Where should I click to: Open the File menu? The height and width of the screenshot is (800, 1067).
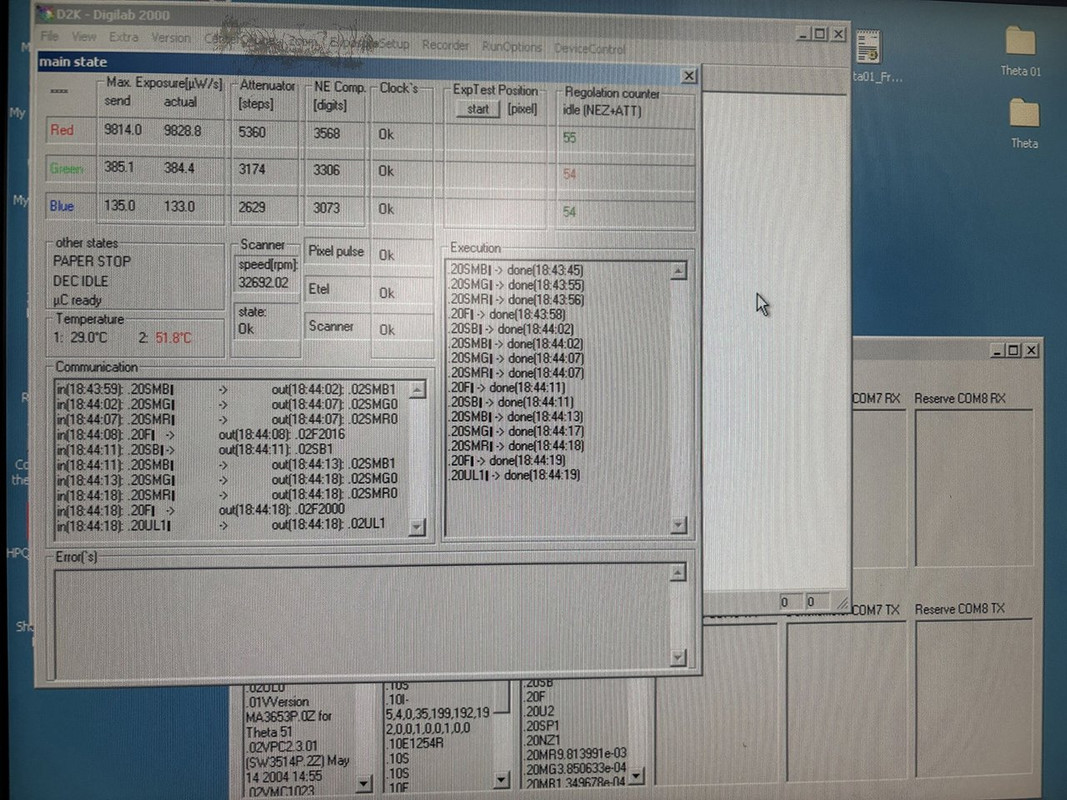point(49,36)
